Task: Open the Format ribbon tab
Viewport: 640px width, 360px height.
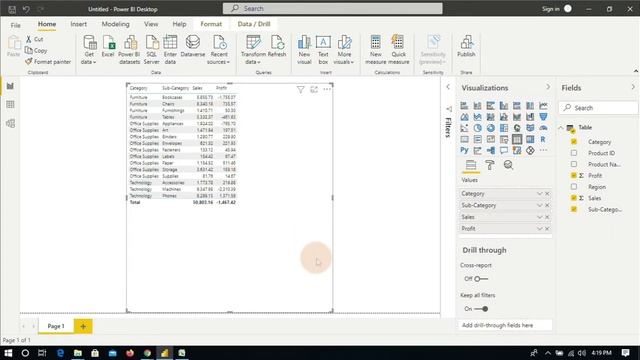Action: (x=211, y=24)
